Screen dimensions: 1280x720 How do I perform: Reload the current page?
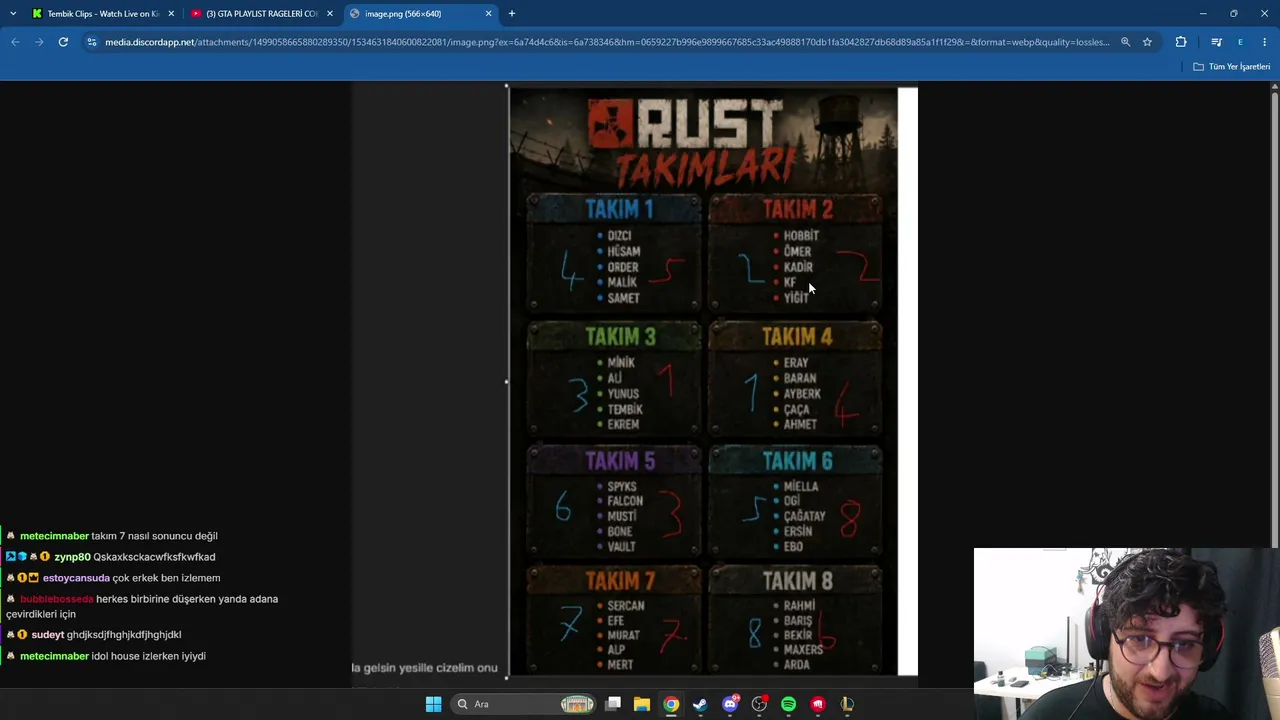coord(63,42)
